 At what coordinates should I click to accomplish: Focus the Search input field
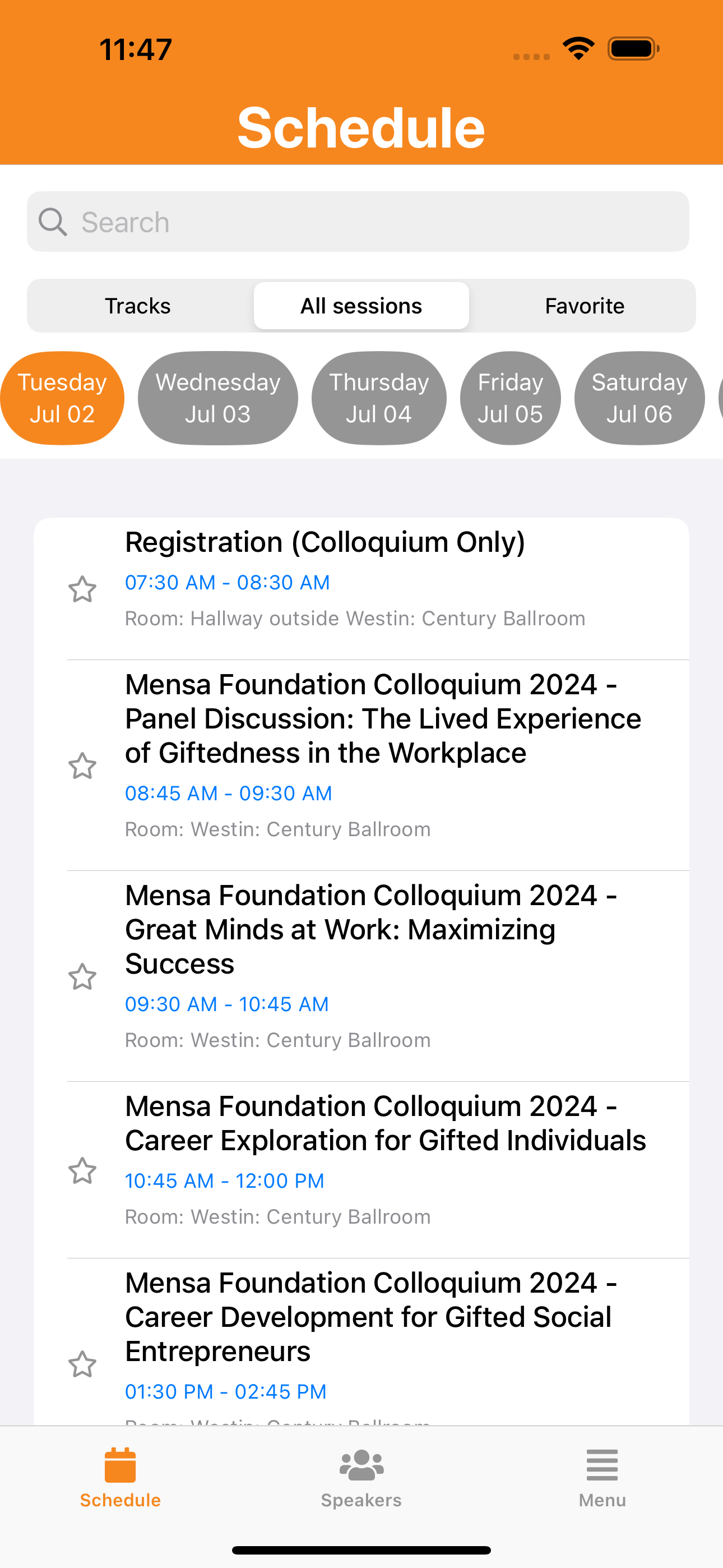click(358, 222)
